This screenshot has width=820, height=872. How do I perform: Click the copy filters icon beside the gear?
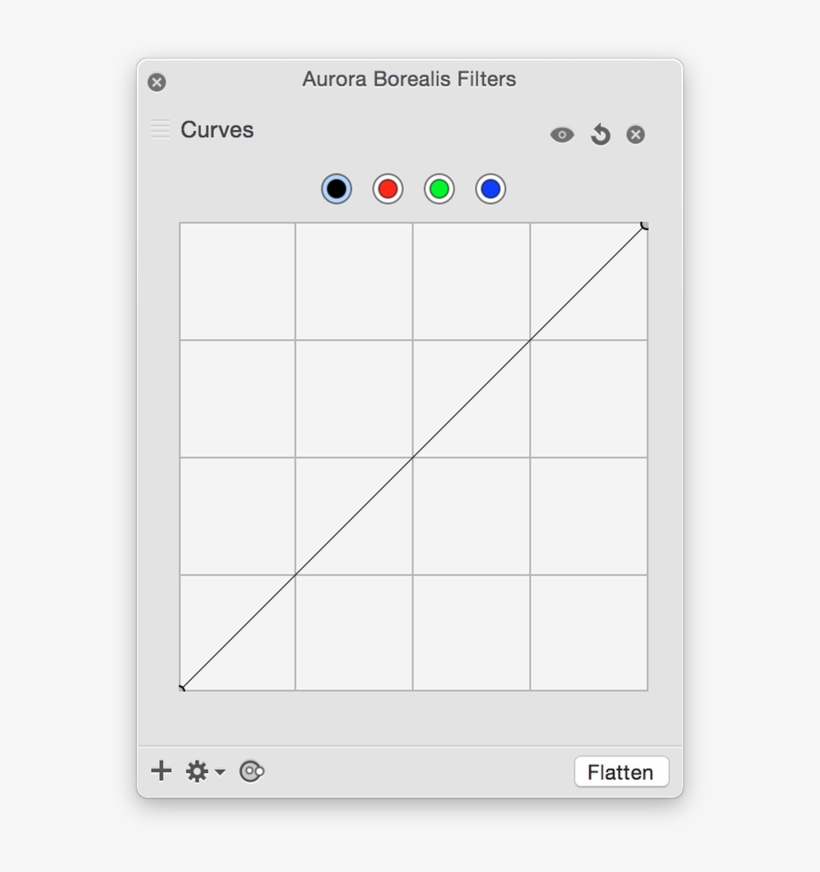[x=251, y=771]
